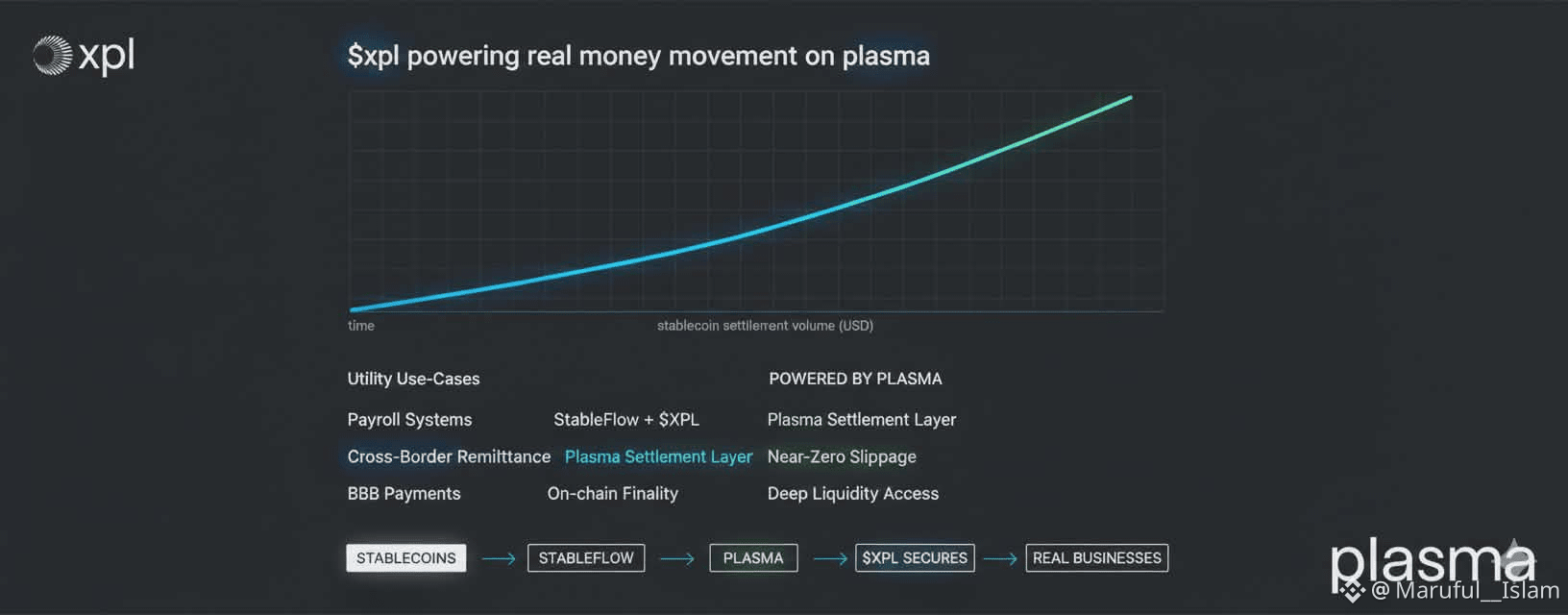Image resolution: width=1568 pixels, height=615 pixels.
Task: Click Binance diamond icon beside @Maruful_Islam
Action: point(1353,591)
